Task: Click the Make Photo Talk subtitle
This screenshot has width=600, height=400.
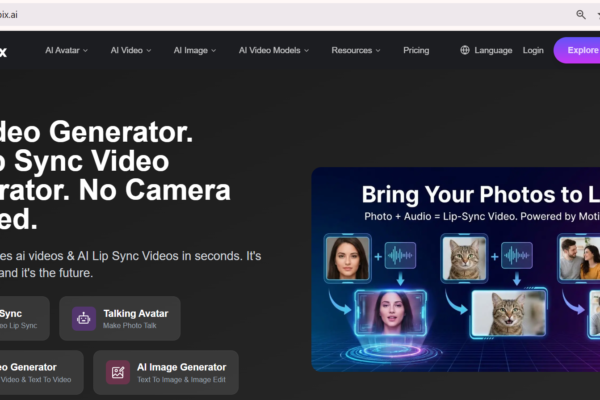Action: (x=130, y=326)
